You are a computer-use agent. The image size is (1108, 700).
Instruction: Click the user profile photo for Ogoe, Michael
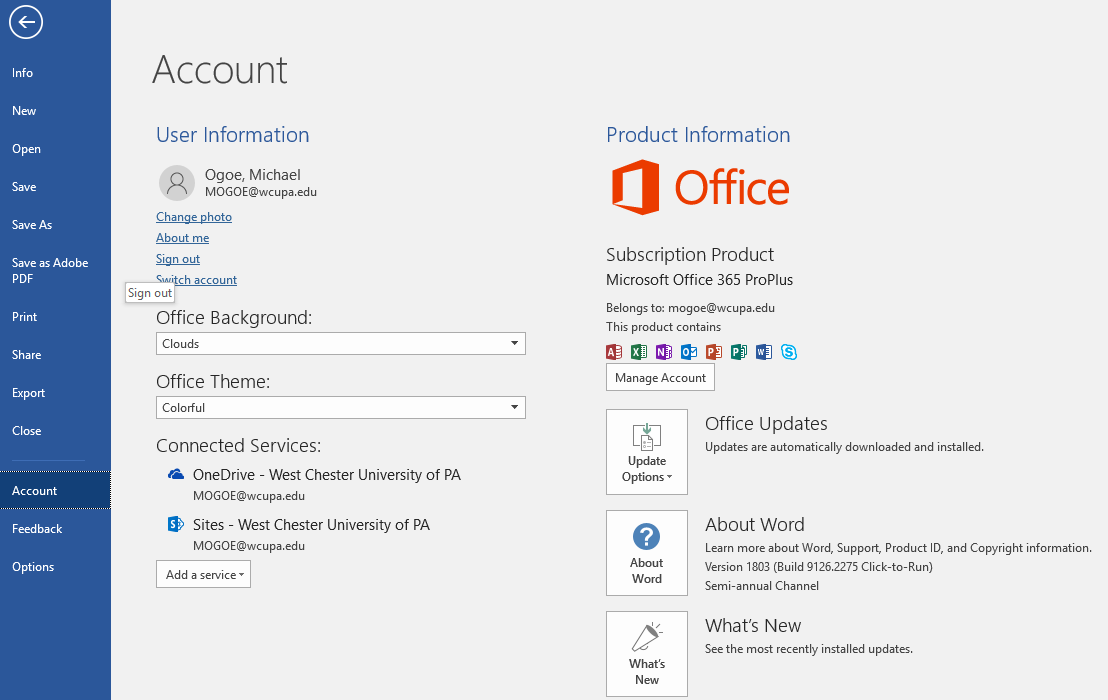click(x=177, y=183)
